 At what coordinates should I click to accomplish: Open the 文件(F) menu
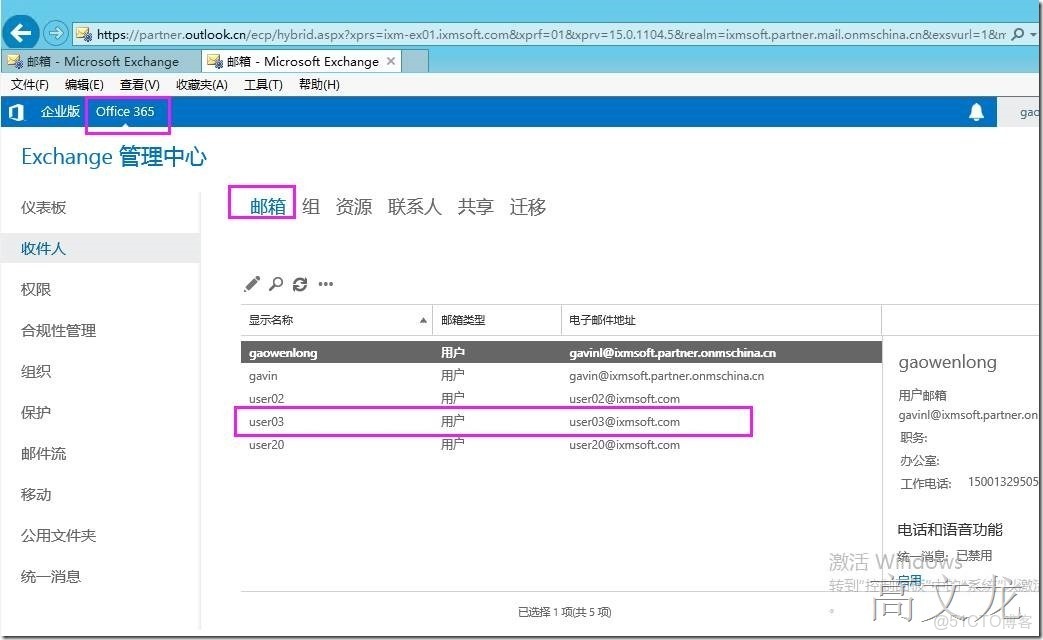point(29,84)
